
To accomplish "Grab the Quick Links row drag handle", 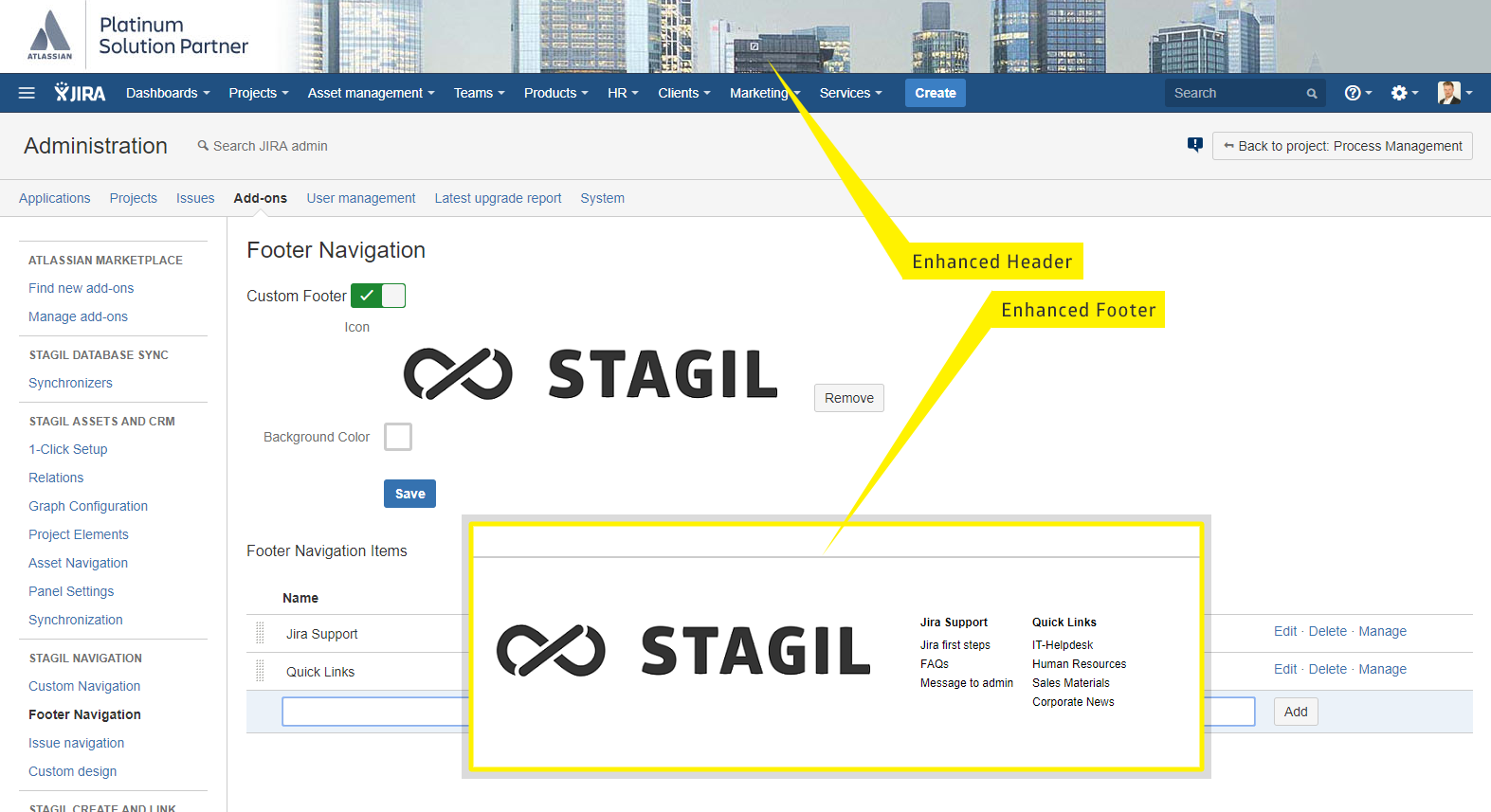I will click(x=260, y=671).
